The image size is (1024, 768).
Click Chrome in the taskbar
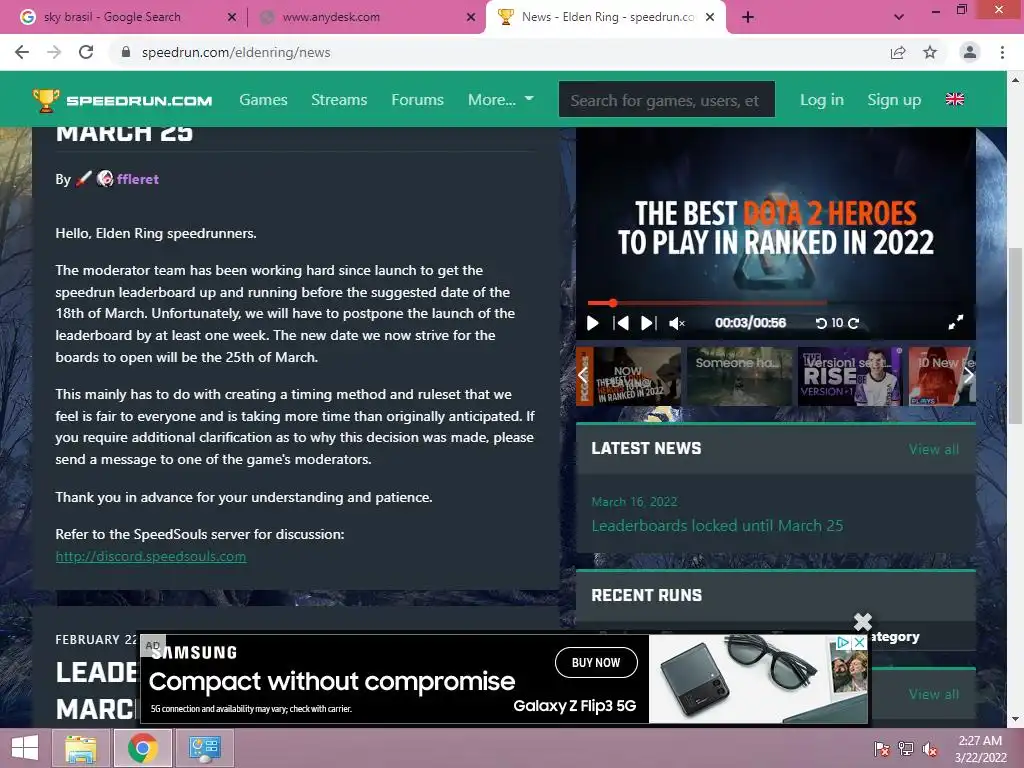142,748
